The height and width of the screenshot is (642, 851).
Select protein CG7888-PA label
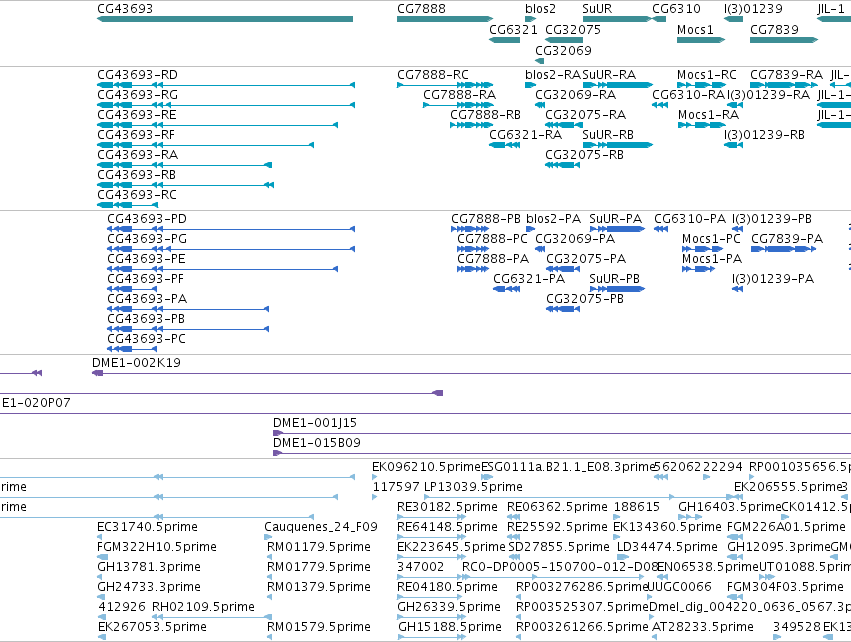493,259
